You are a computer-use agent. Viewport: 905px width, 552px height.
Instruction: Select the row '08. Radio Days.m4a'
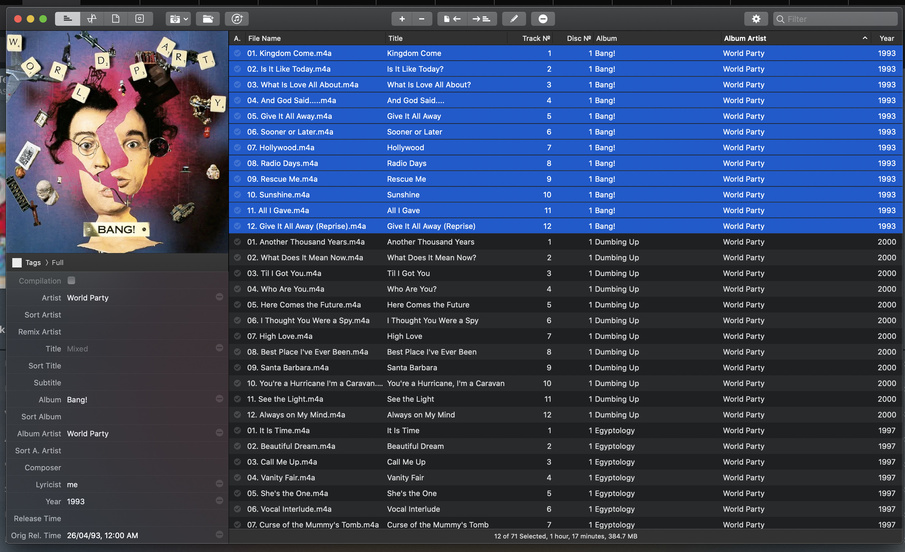[566, 163]
